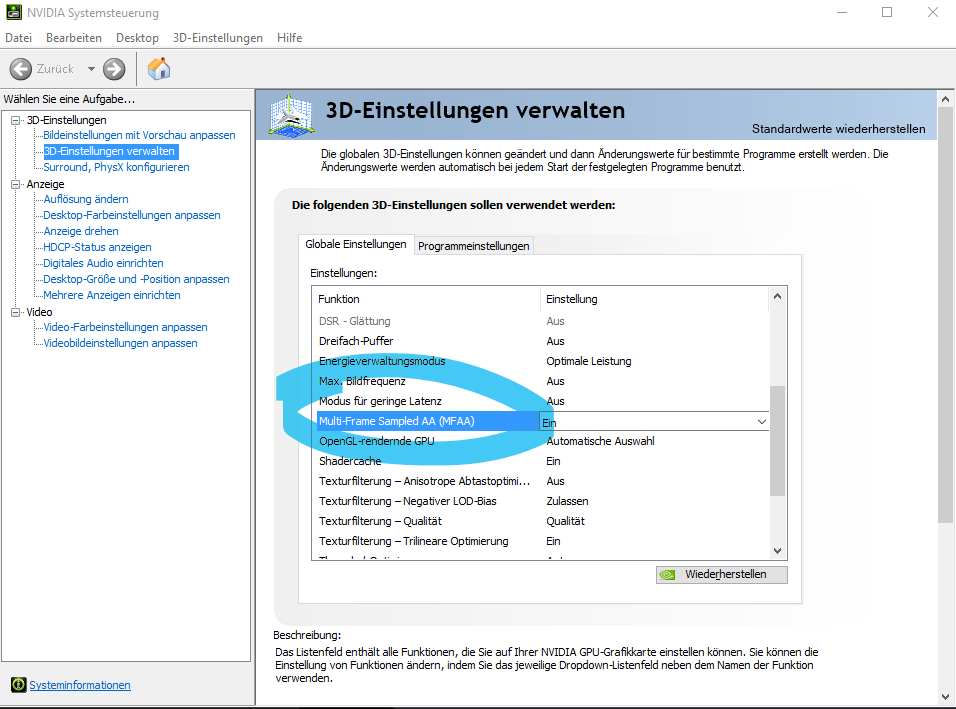Open the Datei menu
The width and height of the screenshot is (956, 709).
pos(18,38)
